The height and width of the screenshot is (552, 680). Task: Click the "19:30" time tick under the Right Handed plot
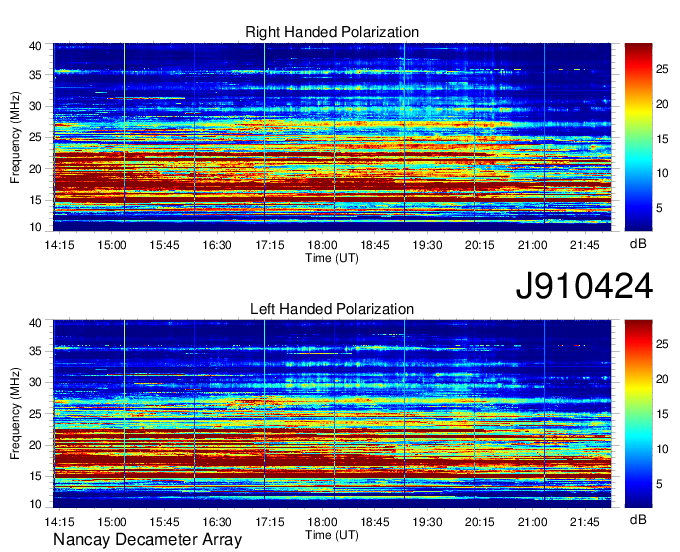(427, 245)
